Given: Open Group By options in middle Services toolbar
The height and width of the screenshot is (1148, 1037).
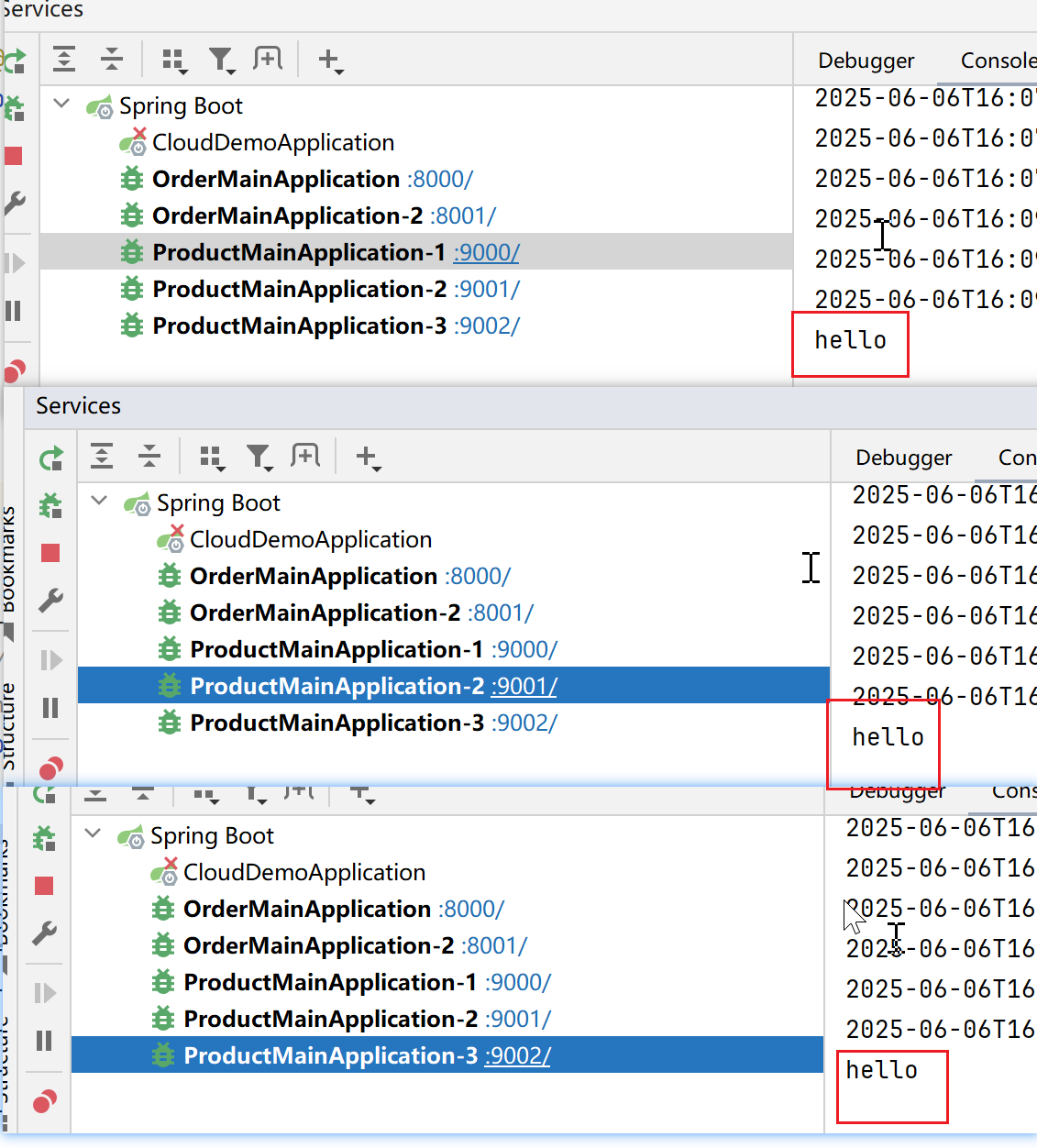Looking at the screenshot, I should 211,458.
